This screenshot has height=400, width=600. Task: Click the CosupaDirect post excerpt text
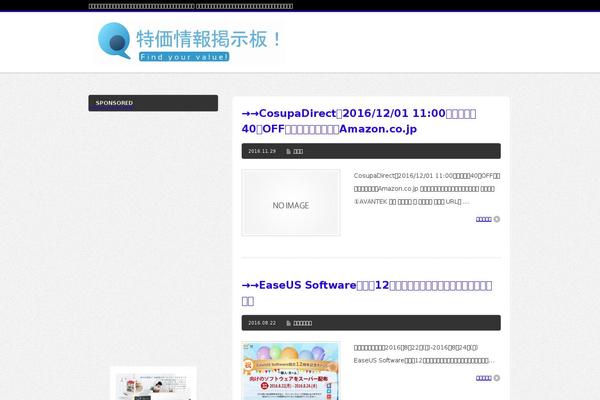click(427, 188)
